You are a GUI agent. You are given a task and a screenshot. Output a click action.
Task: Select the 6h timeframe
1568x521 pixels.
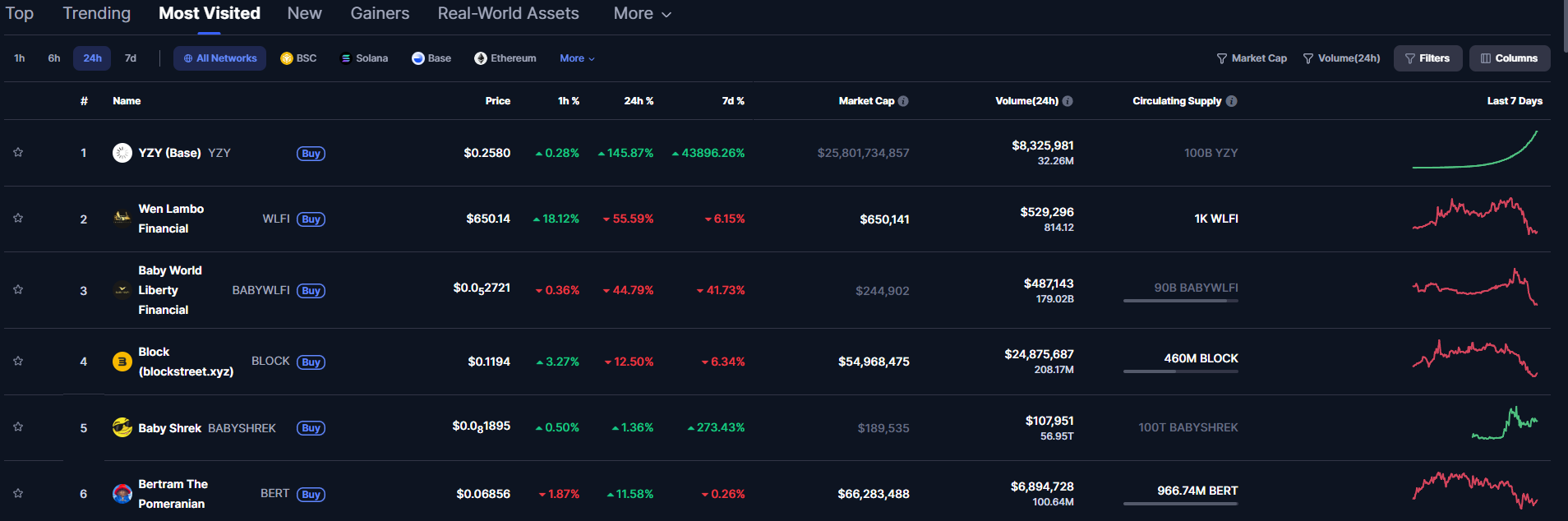54,58
